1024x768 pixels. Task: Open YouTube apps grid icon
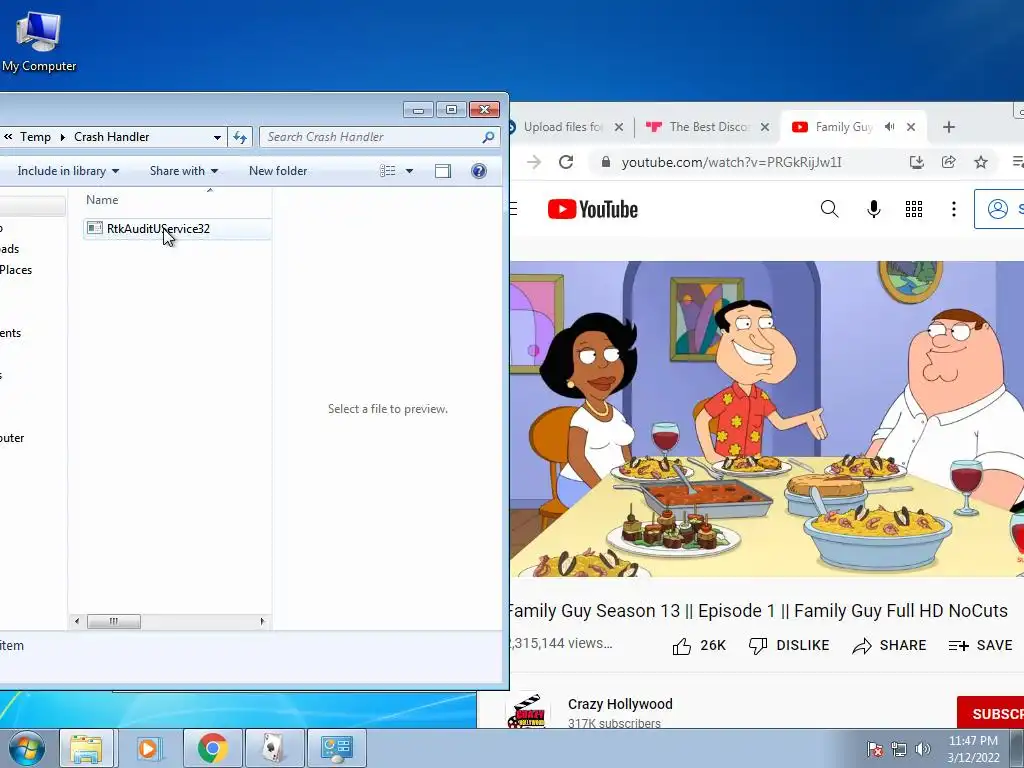pos(914,209)
